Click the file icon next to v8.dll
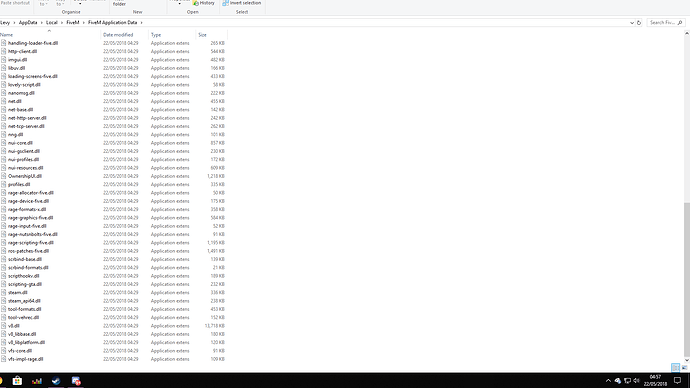This screenshot has width=690, height=388. (x=4, y=326)
